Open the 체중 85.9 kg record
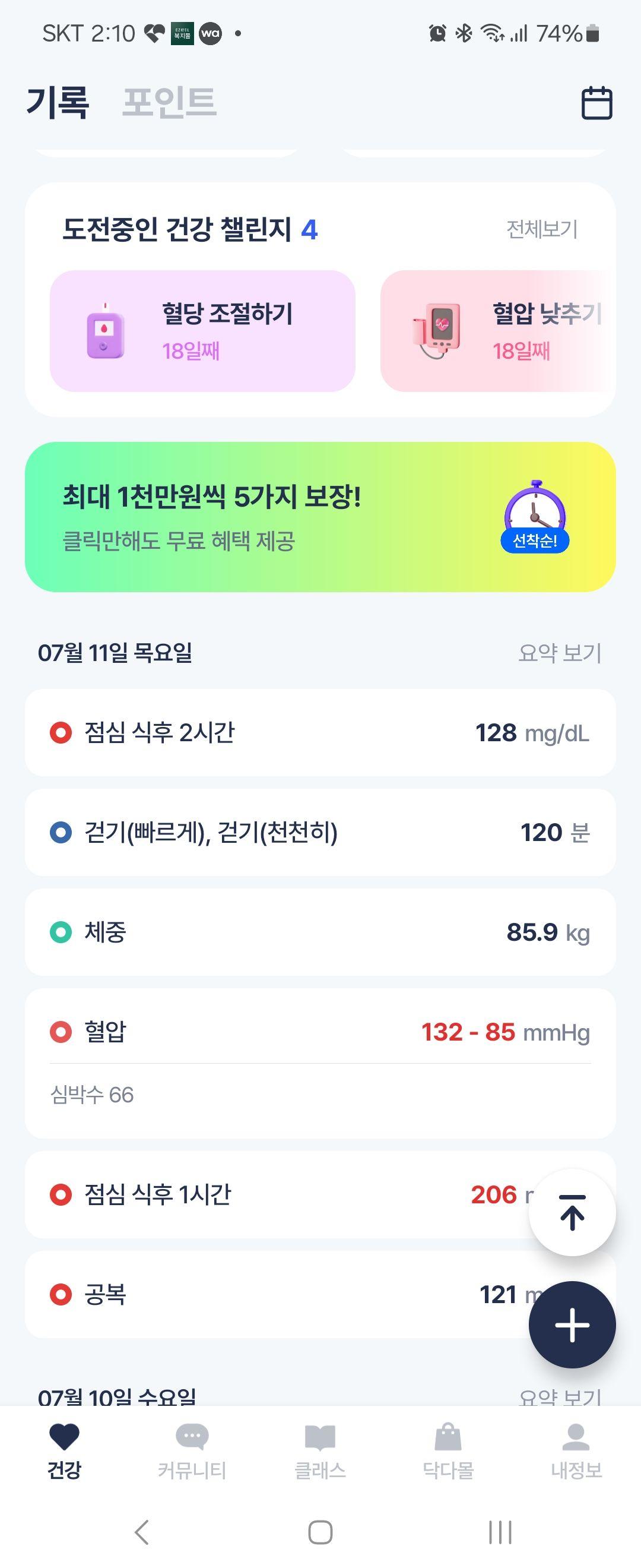 pyautogui.click(x=320, y=932)
